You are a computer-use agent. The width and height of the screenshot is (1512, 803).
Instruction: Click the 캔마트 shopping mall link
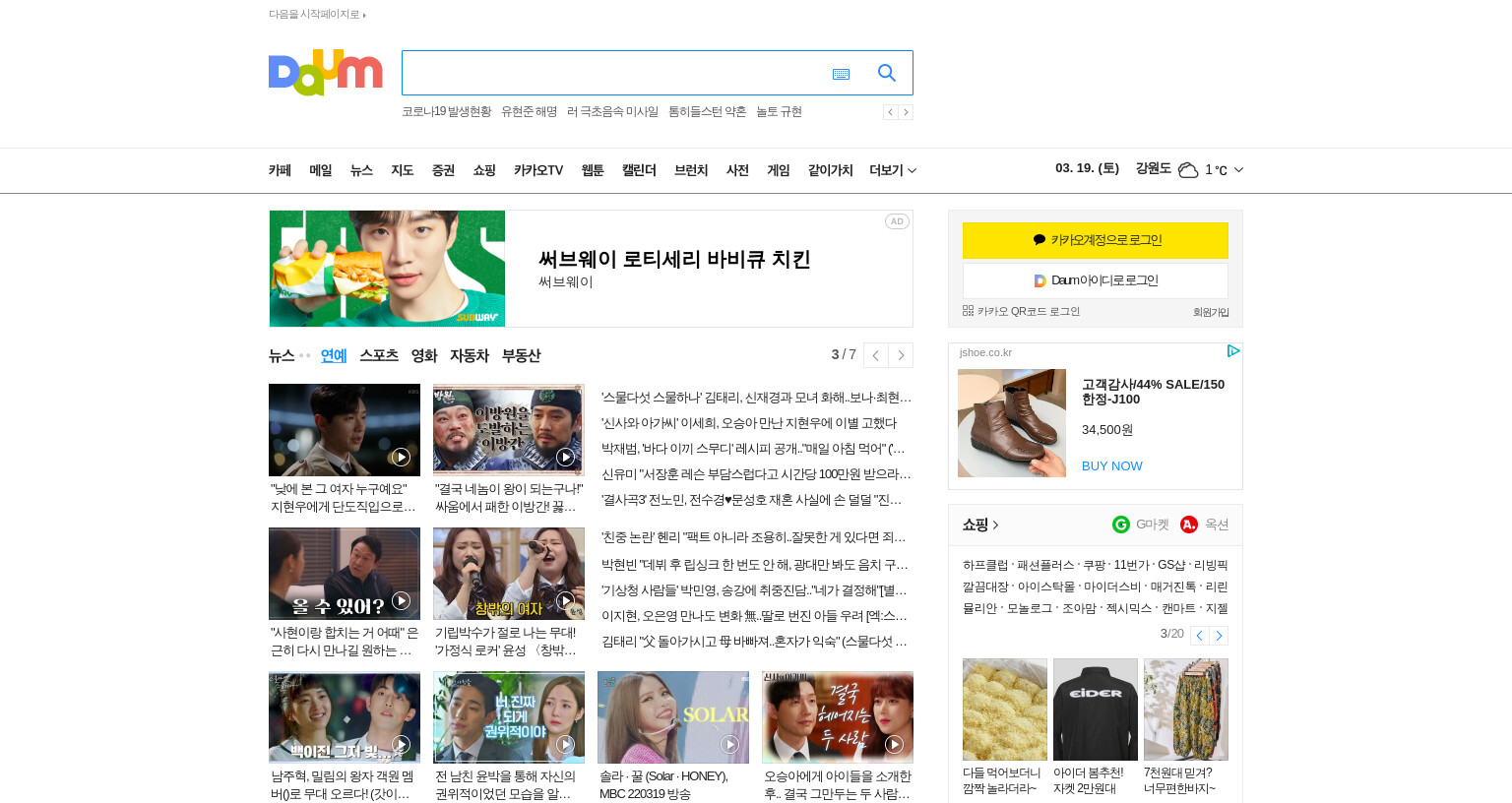[x=1178, y=608]
